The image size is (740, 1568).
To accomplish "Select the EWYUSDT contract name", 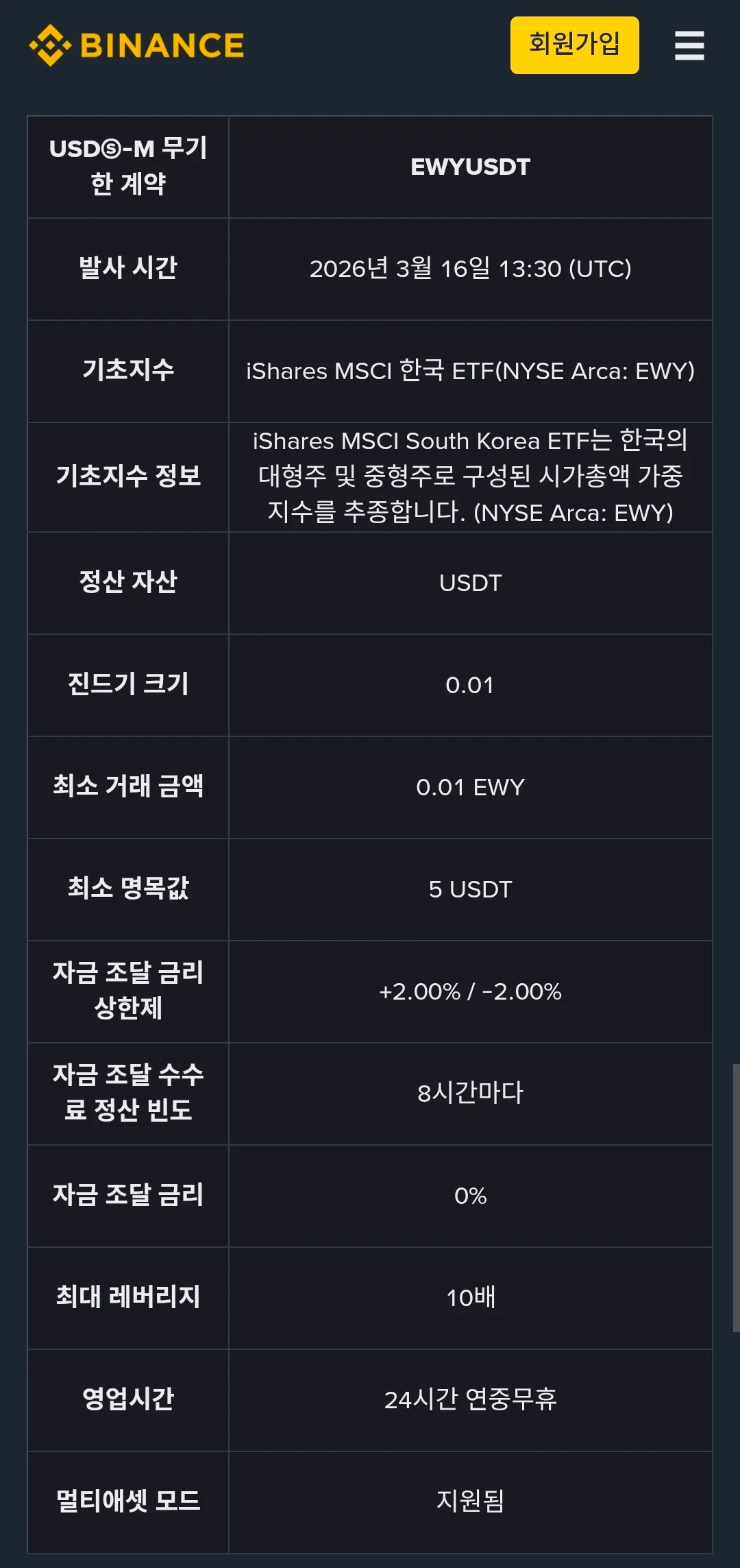I will (x=471, y=167).
